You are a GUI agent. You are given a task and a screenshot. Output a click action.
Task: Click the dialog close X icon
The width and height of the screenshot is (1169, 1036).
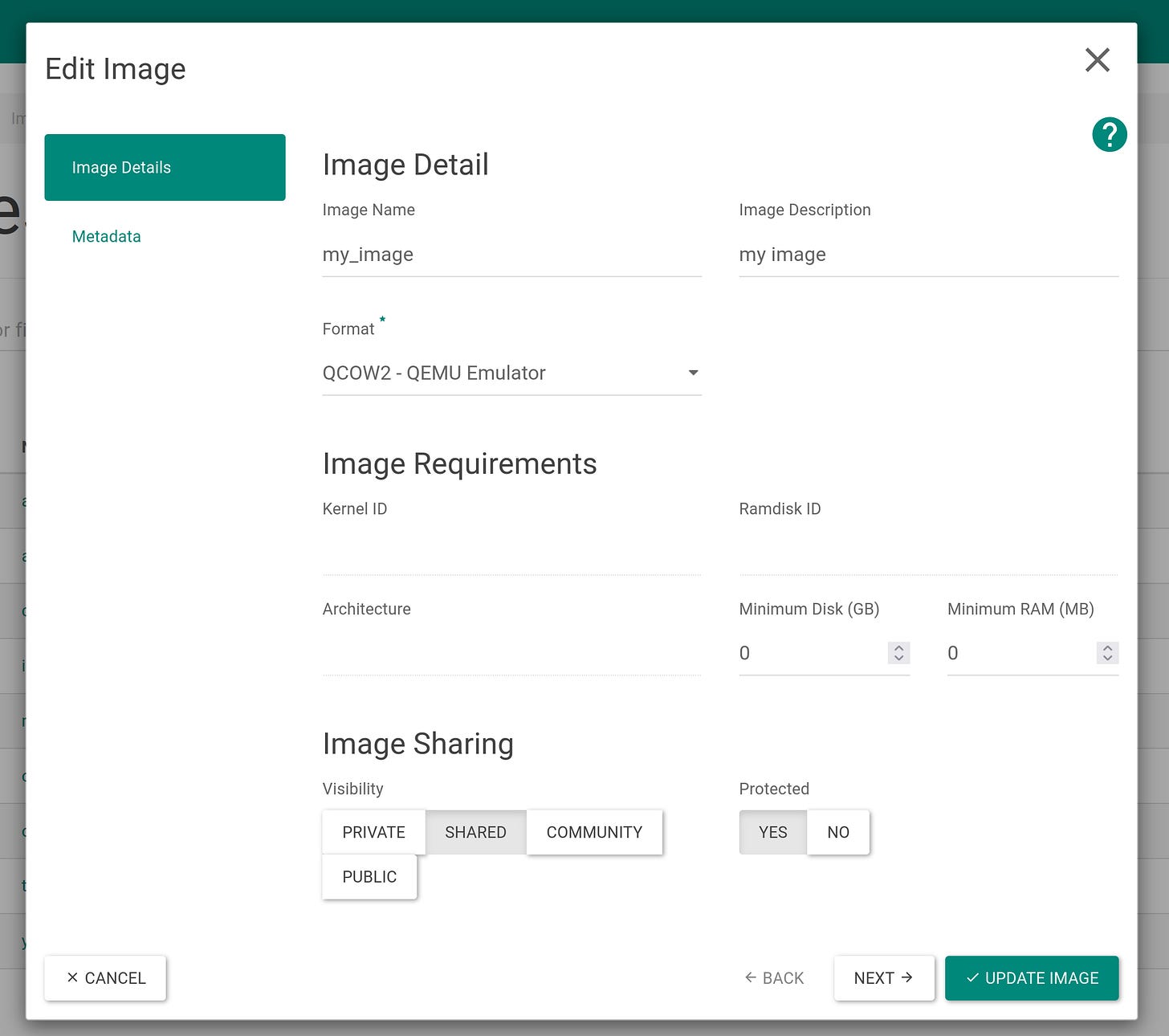tap(1098, 60)
